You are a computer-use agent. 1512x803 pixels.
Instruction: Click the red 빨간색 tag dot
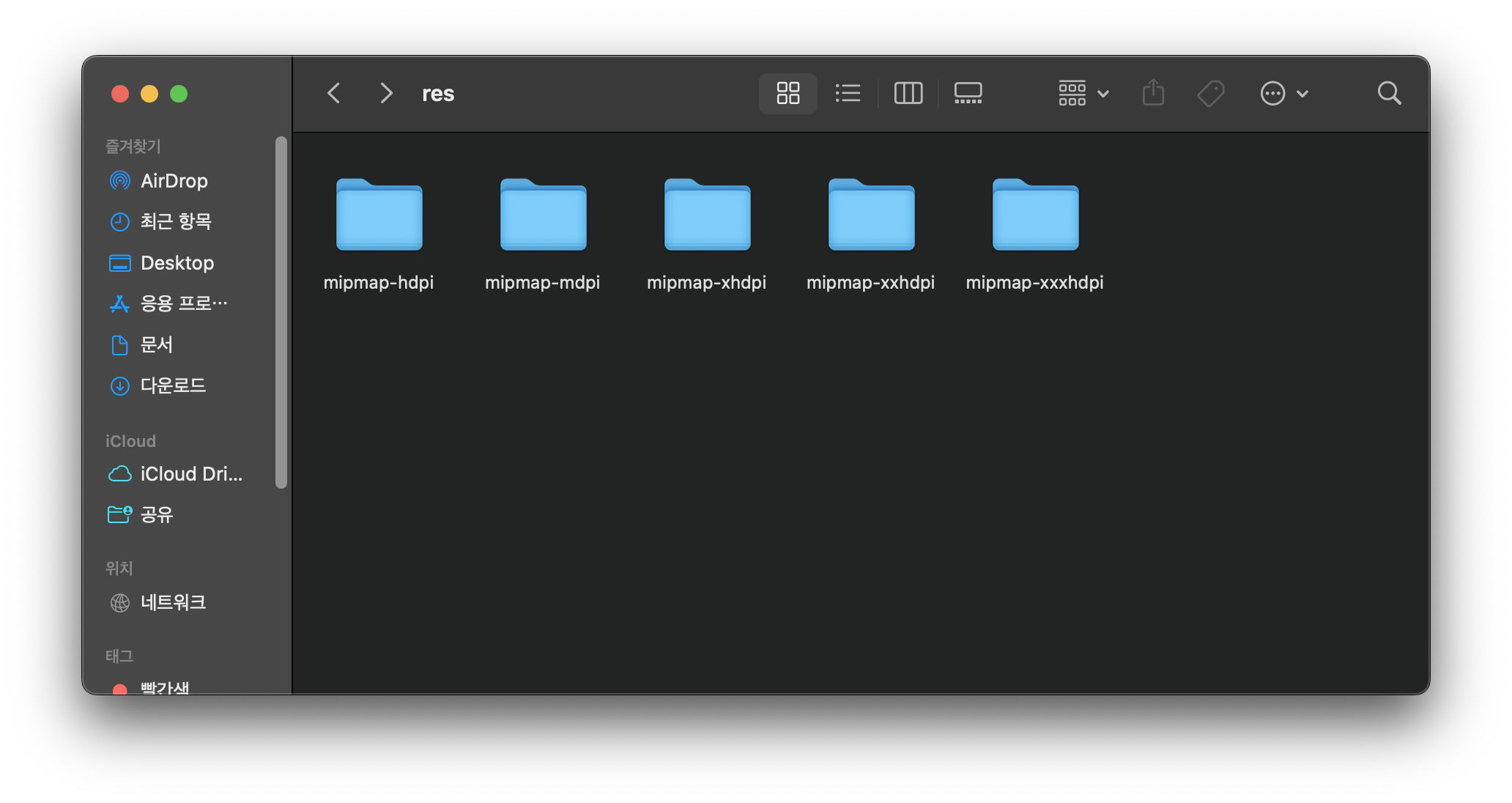coord(120,689)
